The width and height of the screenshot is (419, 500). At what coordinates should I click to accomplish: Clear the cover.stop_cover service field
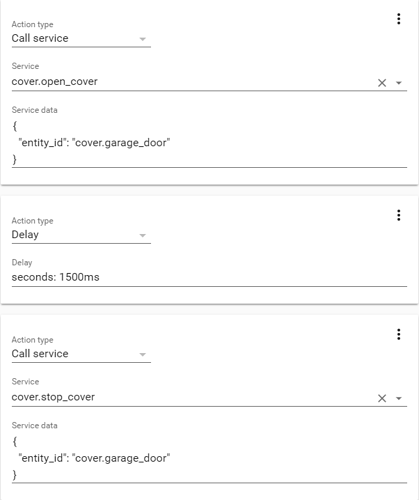pyautogui.click(x=382, y=398)
